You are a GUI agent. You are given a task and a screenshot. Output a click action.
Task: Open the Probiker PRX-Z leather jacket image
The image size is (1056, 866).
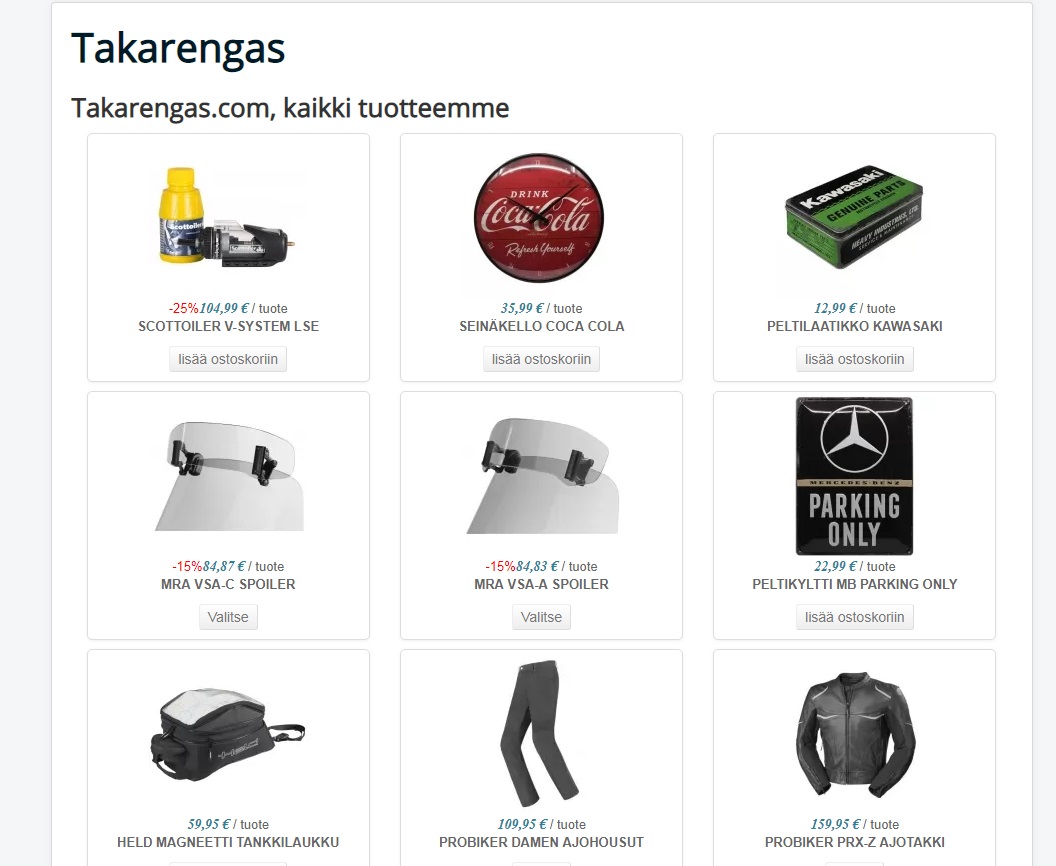(854, 734)
